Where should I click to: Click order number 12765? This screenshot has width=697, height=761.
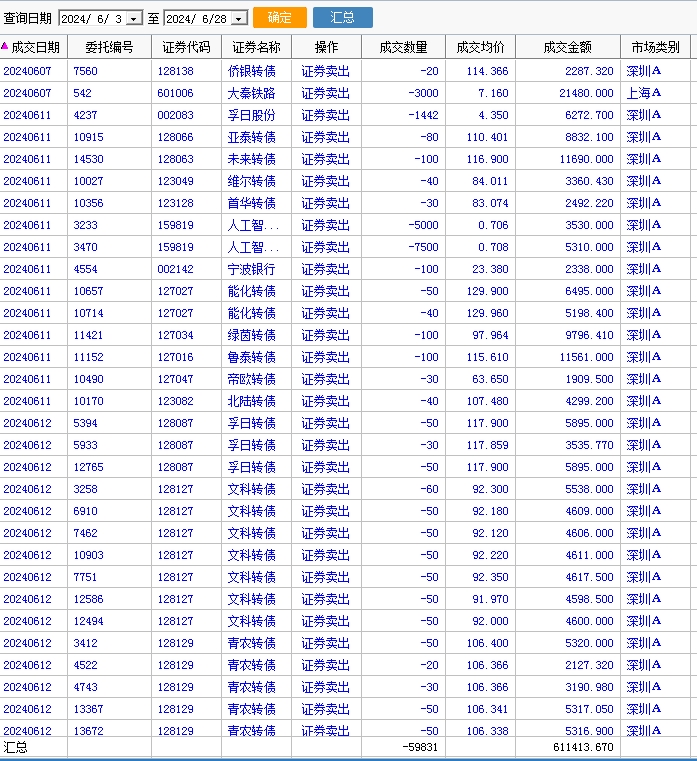click(88, 467)
